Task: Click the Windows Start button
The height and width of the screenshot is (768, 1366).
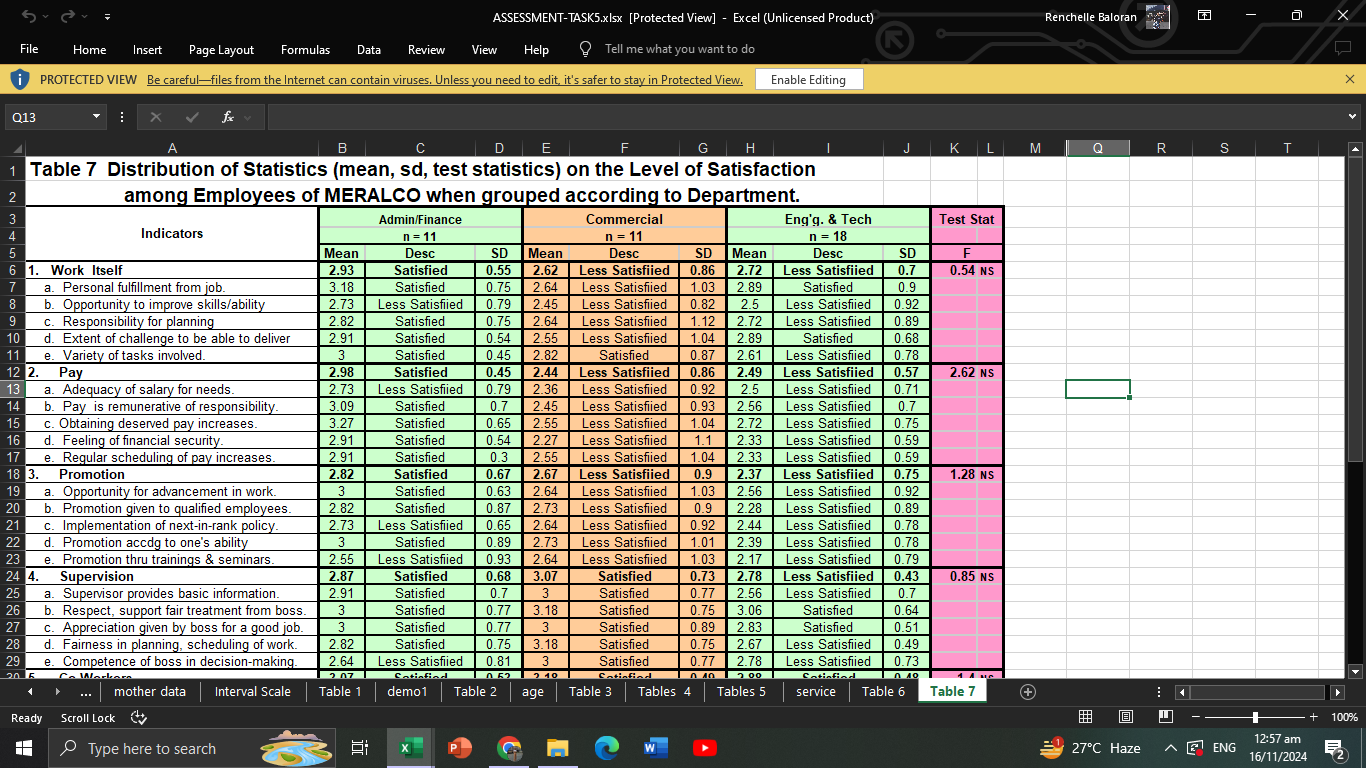Action: pyautogui.click(x=23, y=748)
